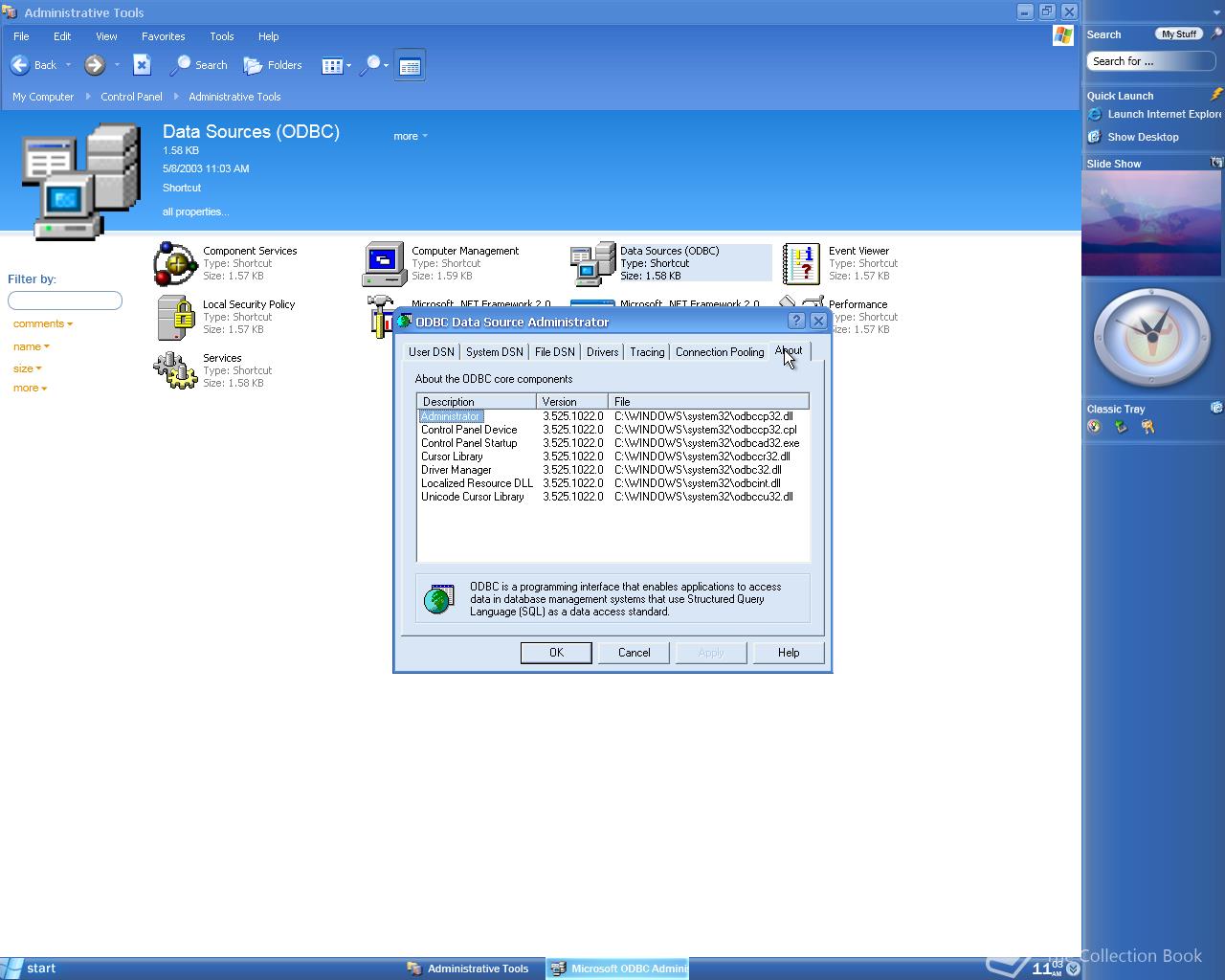Viewport: 1225px width, 980px height.
Task: Click the Classic Tray header icon
Action: pos(1216,408)
